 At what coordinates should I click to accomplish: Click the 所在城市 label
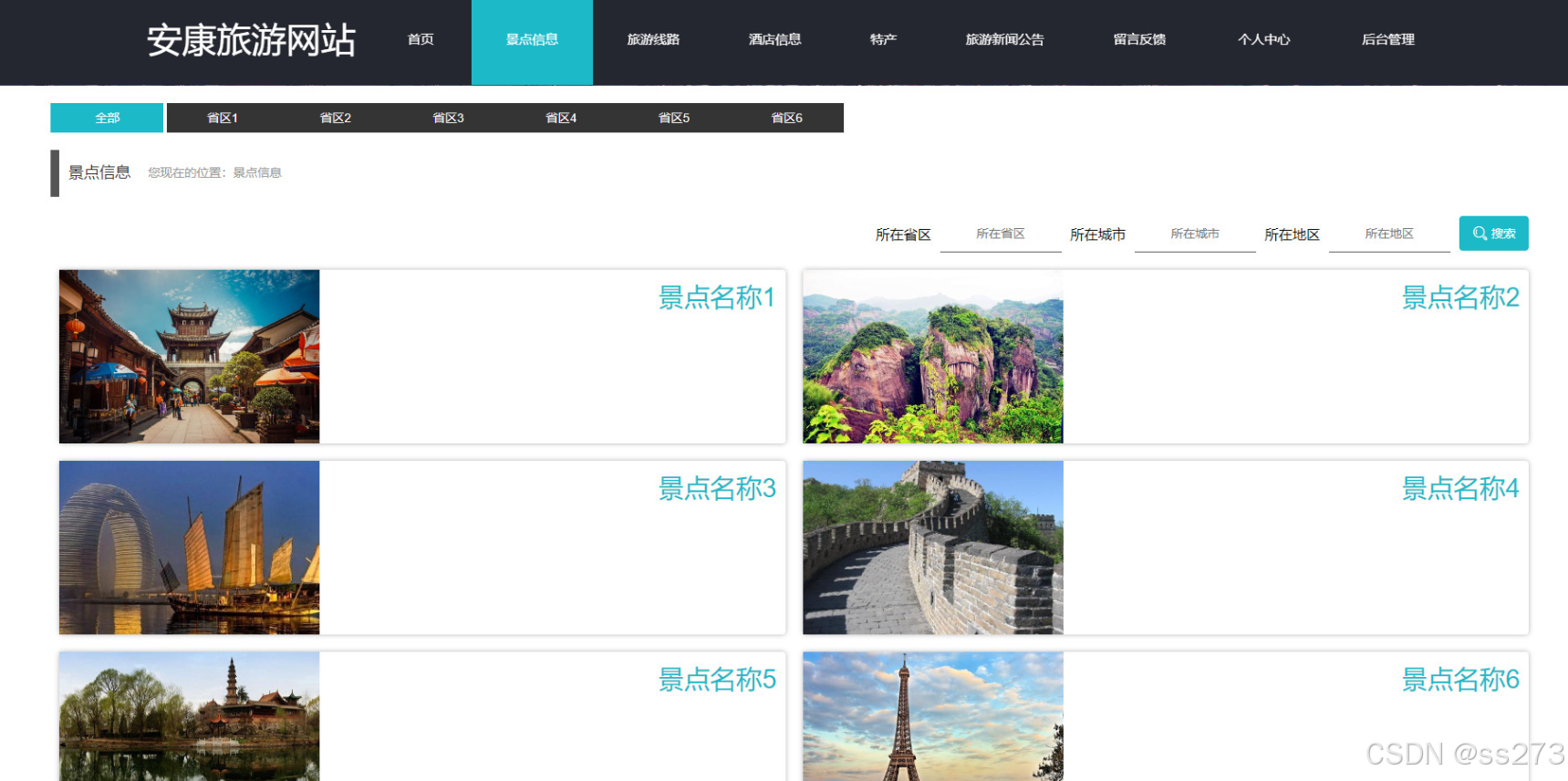pyautogui.click(x=1097, y=234)
